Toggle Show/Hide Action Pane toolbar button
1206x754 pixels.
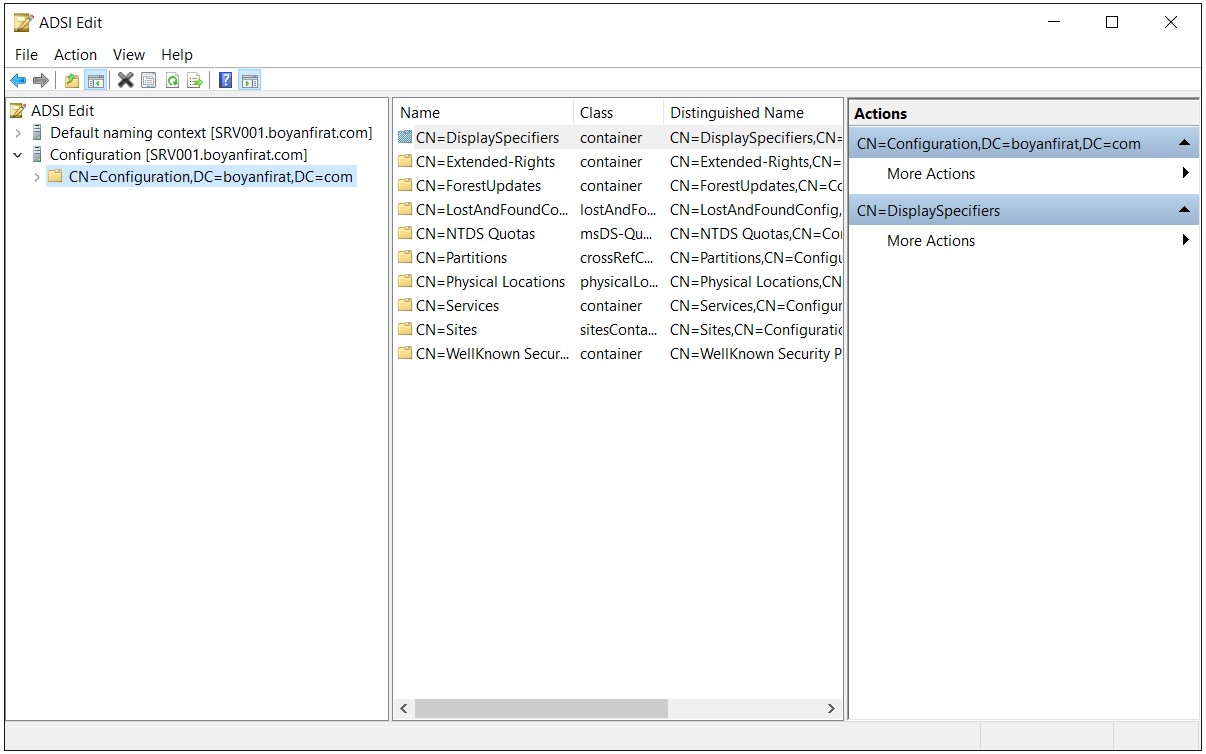coord(250,81)
